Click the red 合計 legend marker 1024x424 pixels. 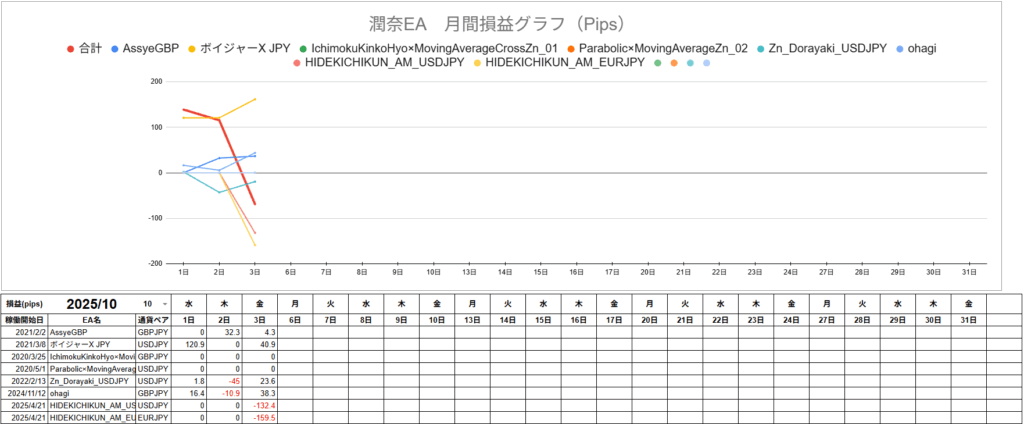tap(69, 47)
